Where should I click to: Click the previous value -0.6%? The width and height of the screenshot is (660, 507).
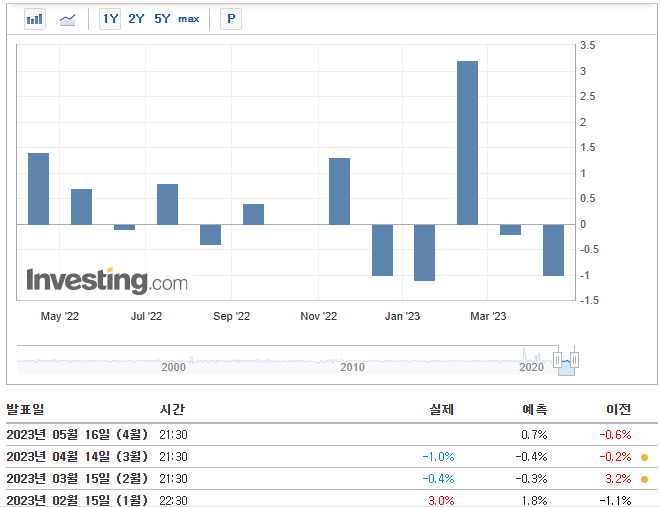pos(615,435)
